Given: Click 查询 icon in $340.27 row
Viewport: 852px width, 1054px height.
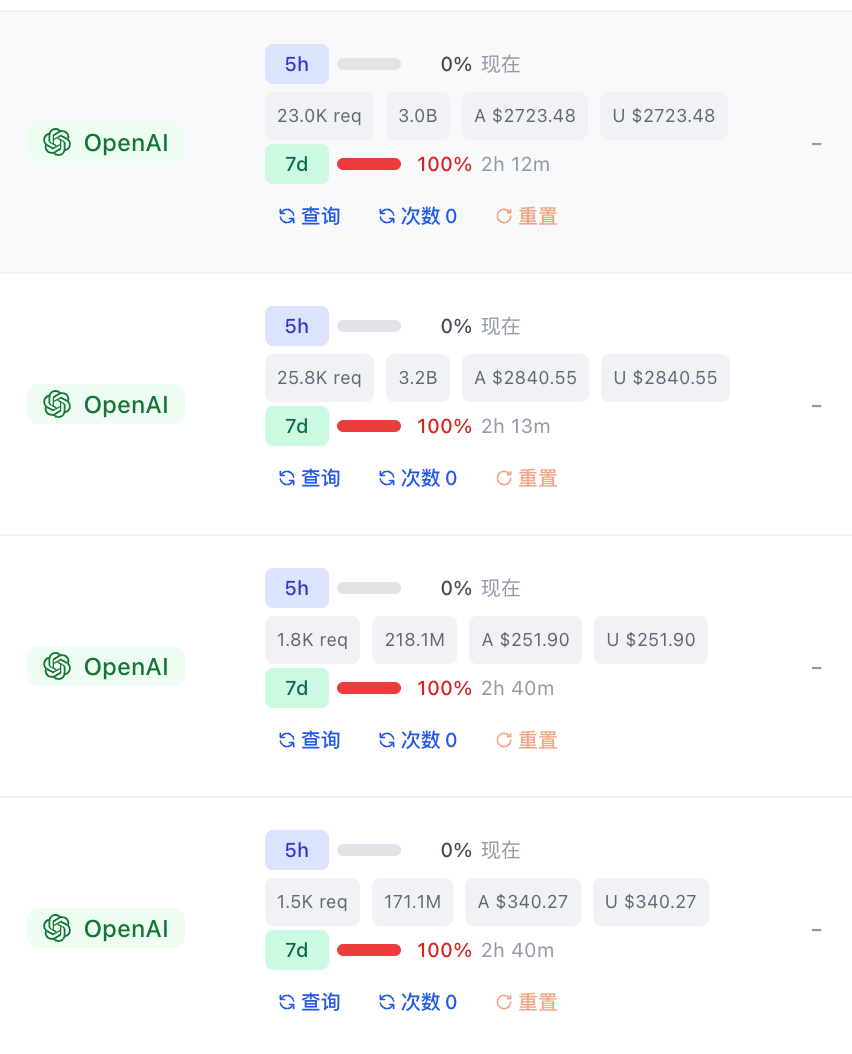Looking at the screenshot, I should (x=287, y=1002).
